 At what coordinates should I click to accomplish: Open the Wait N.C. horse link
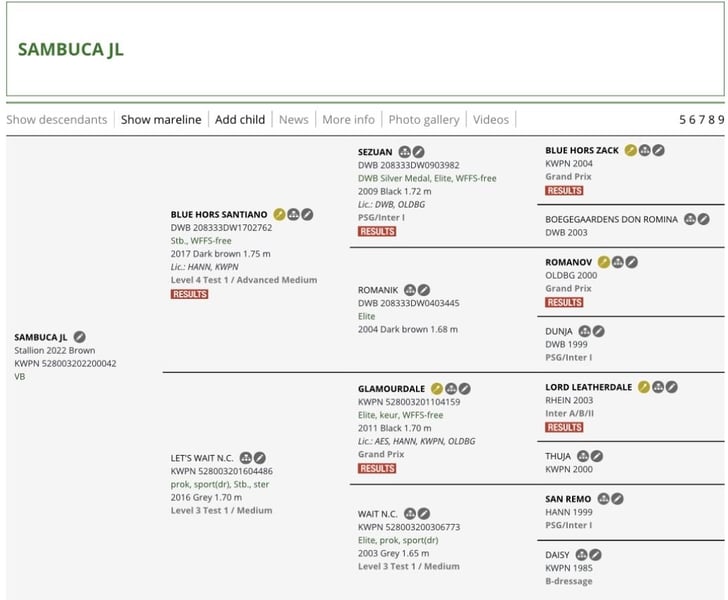(x=377, y=514)
